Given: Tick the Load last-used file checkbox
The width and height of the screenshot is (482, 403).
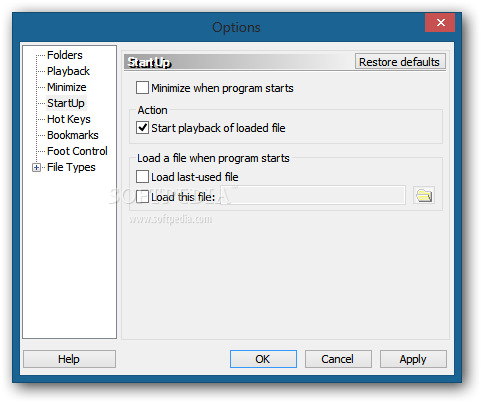Looking at the screenshot, I should [142, 177].
